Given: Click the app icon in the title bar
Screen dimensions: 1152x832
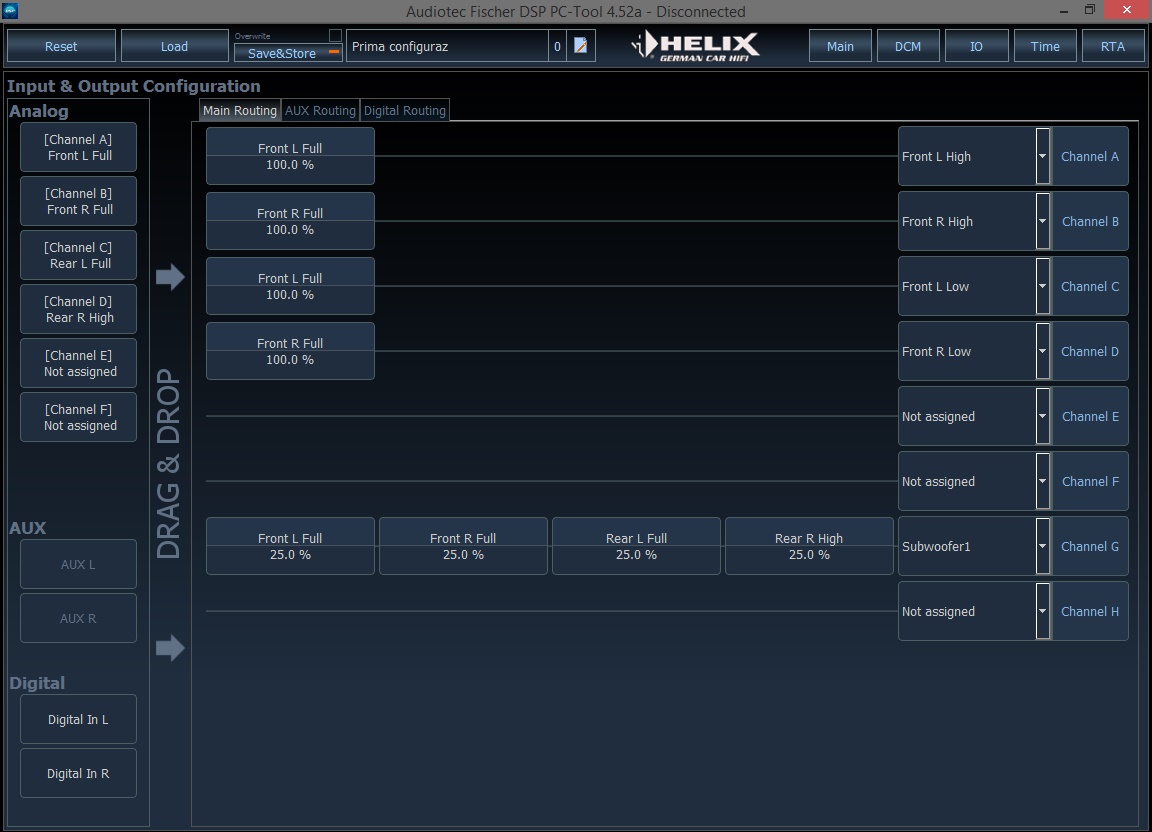Looking at the screenshot, I should 10,10.
